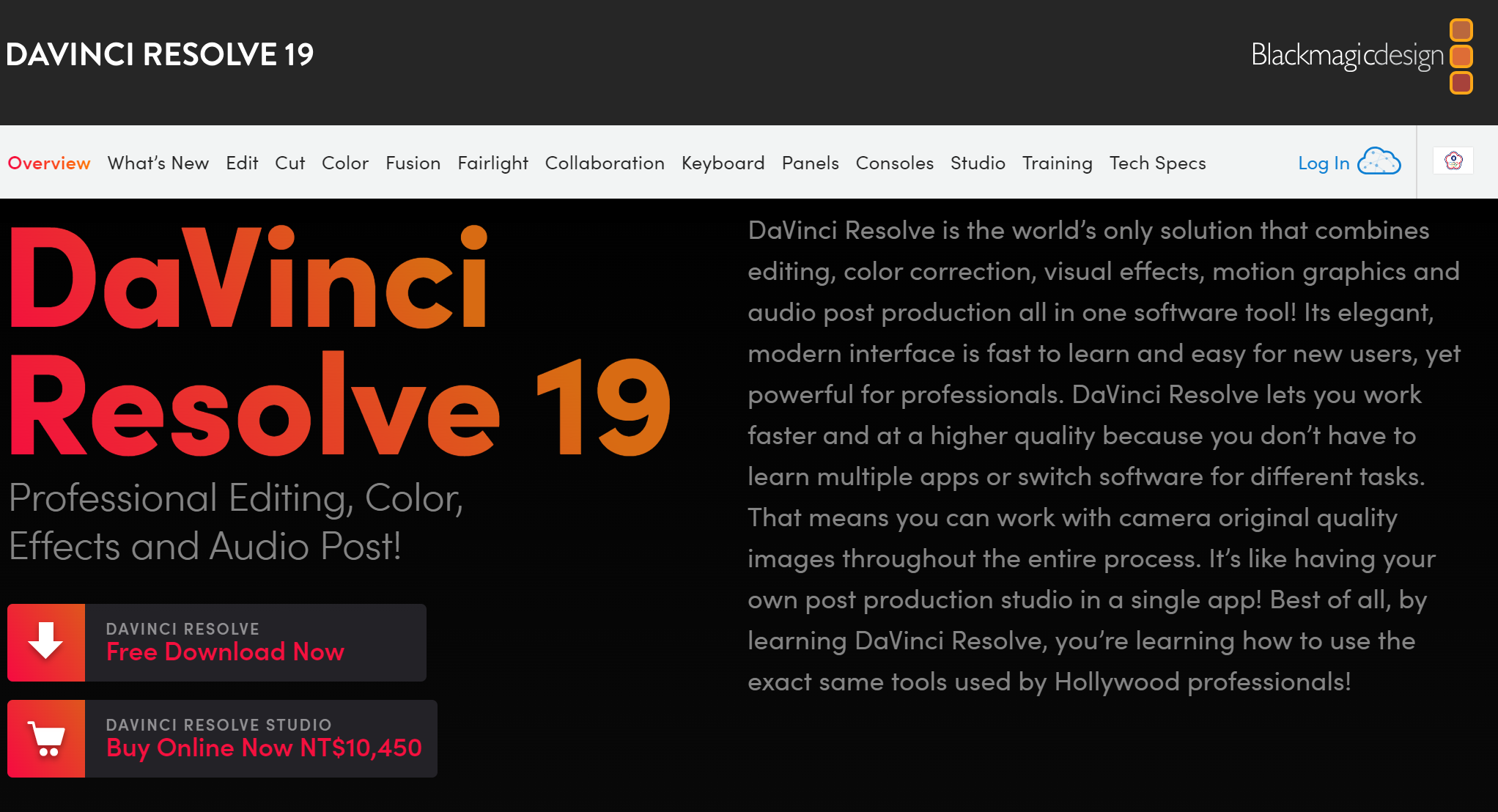1498x812 pixels.
Task: Click Buy Online Now NT$10,450 button
Action: [222, 739]
